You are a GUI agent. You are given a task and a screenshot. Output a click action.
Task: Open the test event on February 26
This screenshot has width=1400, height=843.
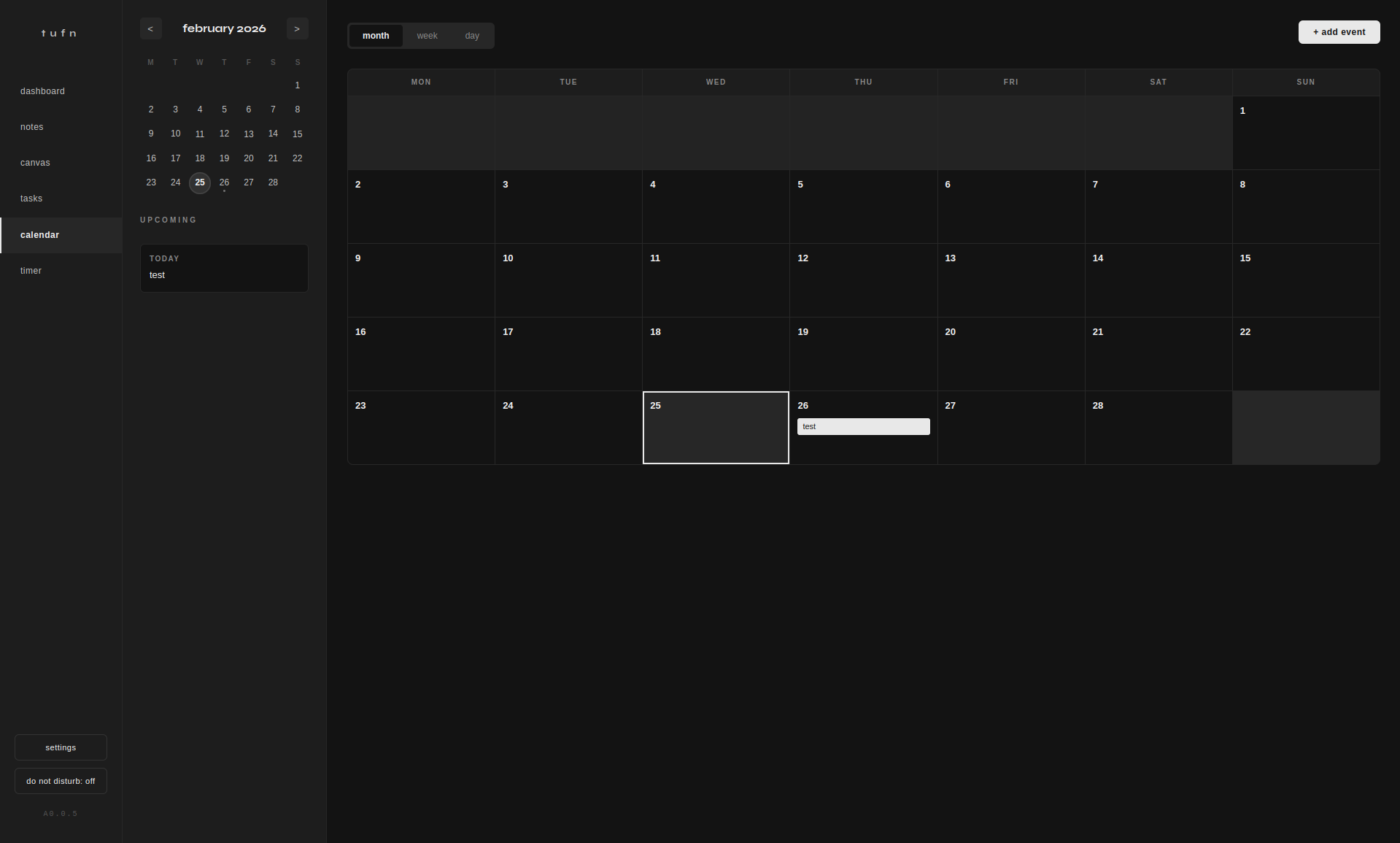pos(863,426)
